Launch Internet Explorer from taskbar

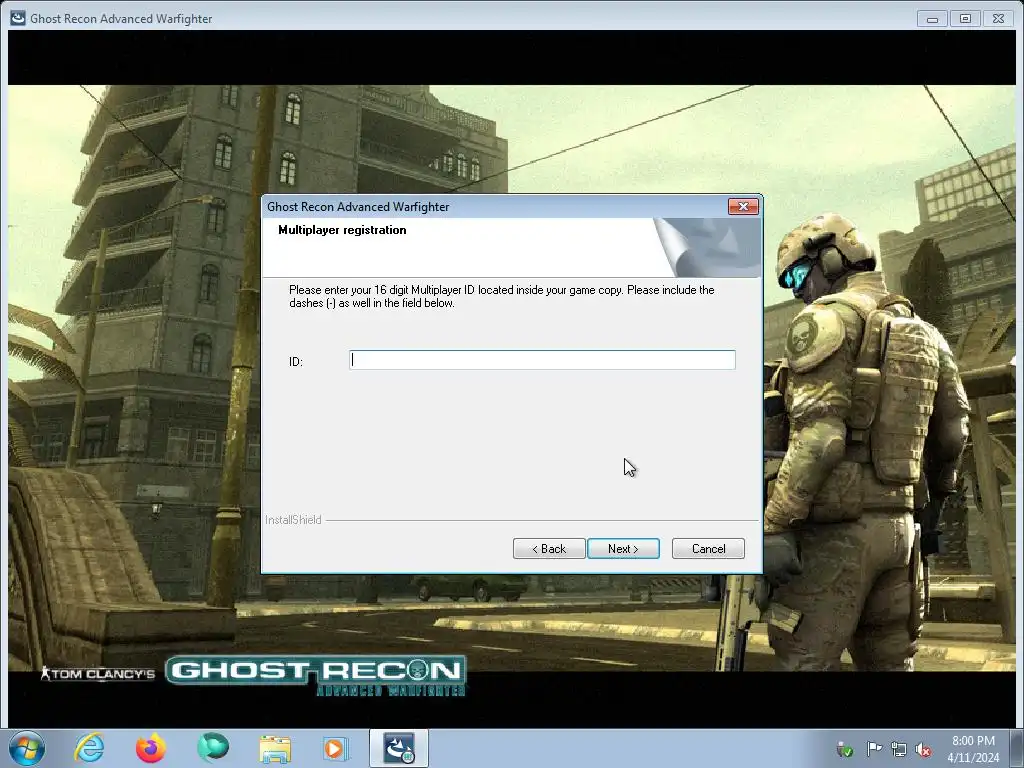[x=89, y=748]
